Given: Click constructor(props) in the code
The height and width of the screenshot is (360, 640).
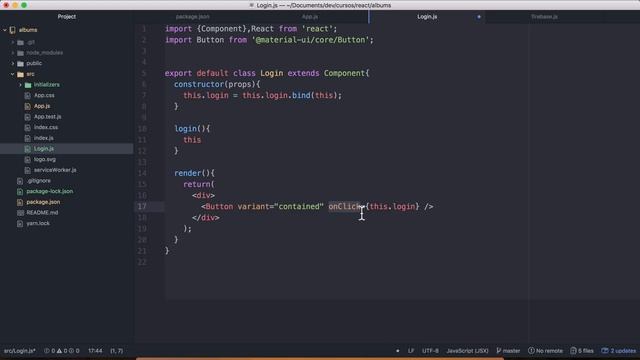Looking at the screenshot, I should pos(215,84).
